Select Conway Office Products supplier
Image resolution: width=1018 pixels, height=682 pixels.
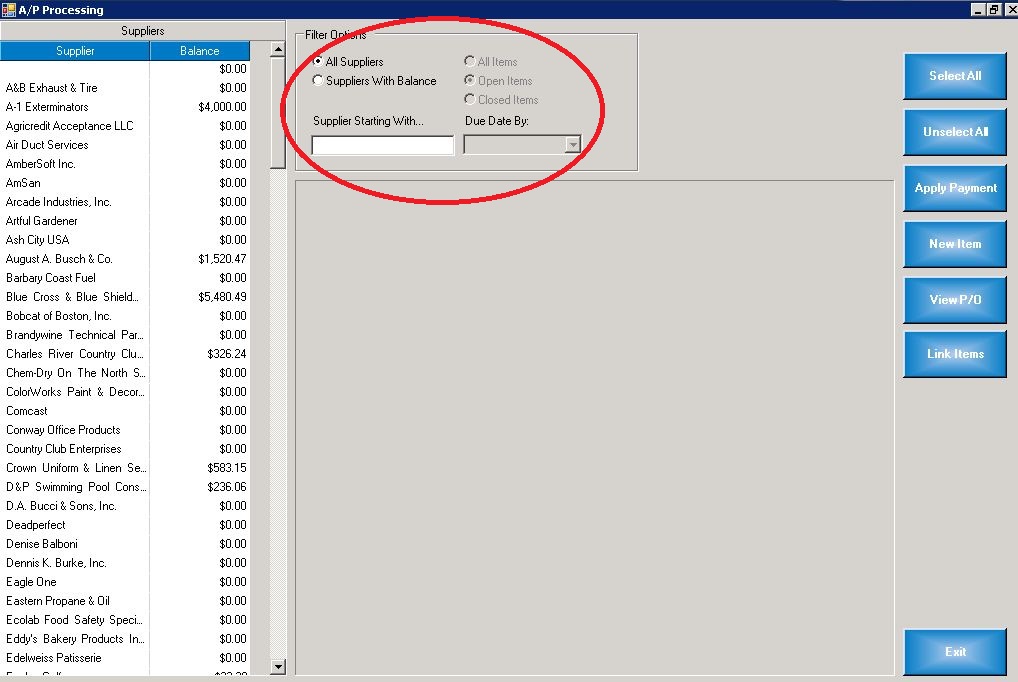click(125, 429)
